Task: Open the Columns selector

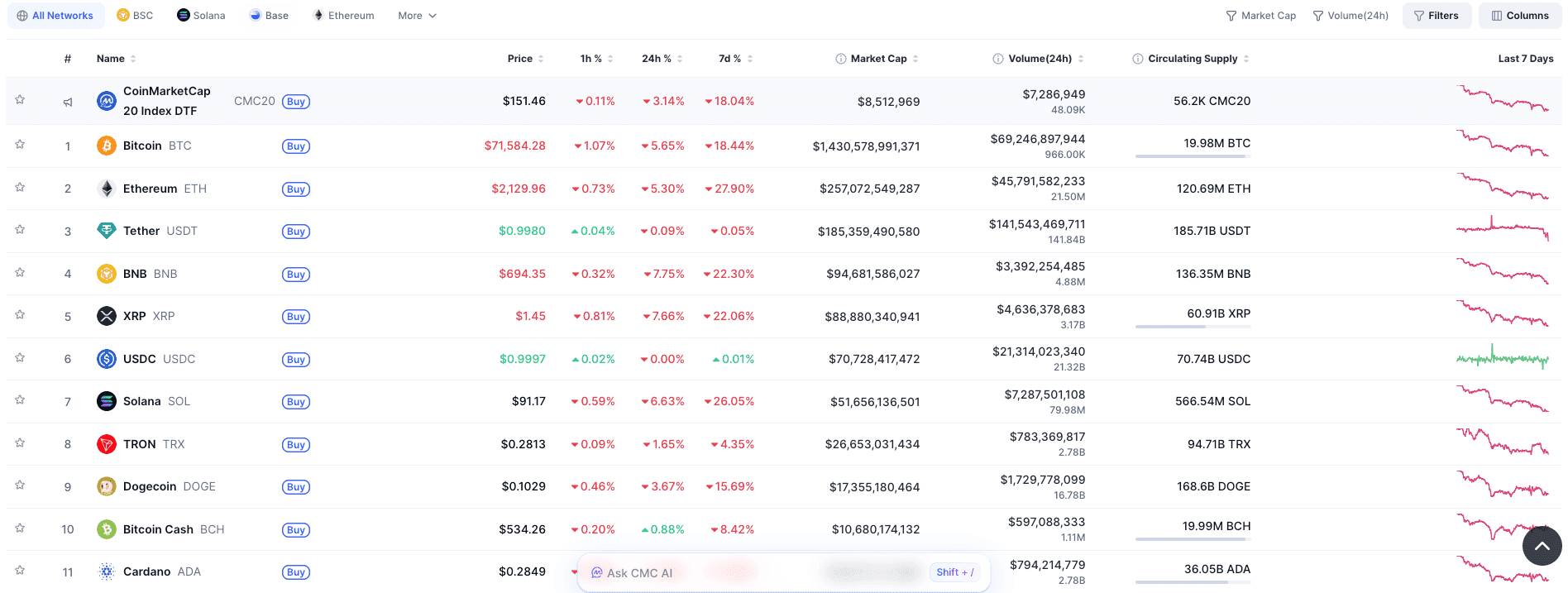Action: 1519,16
